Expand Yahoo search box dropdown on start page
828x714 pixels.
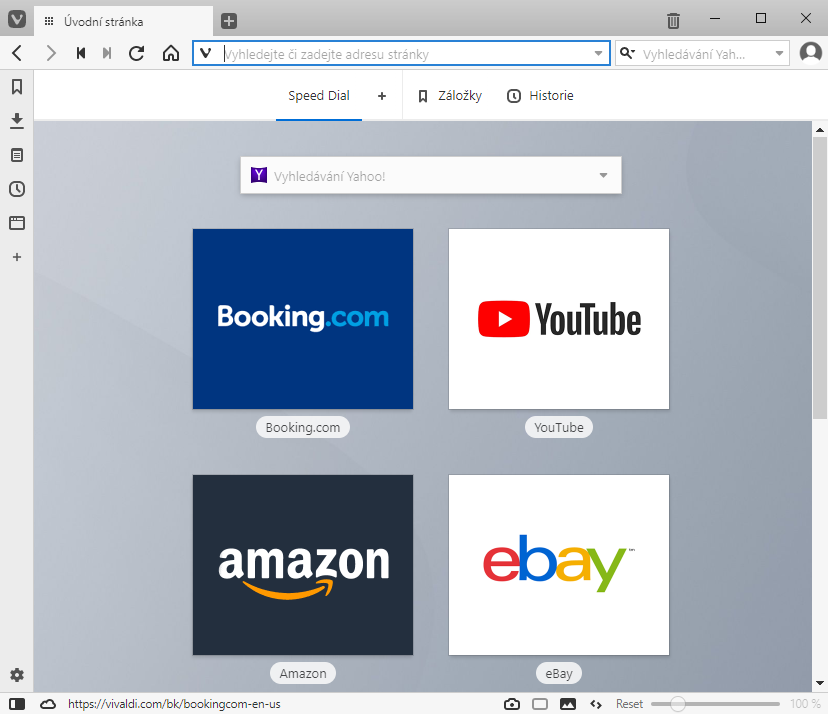click(604, 175)
